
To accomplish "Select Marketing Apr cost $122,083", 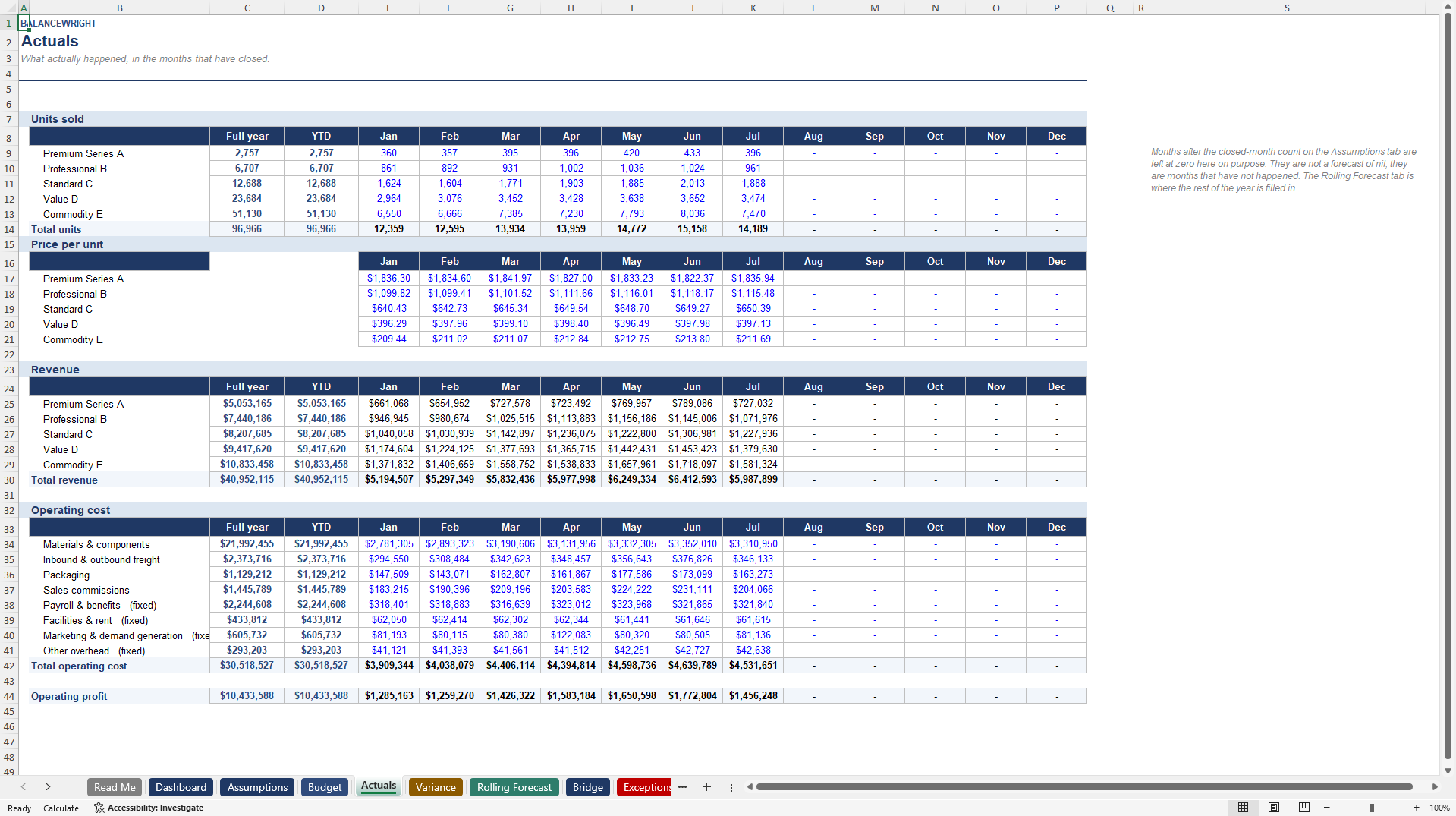I will [571, 635].
